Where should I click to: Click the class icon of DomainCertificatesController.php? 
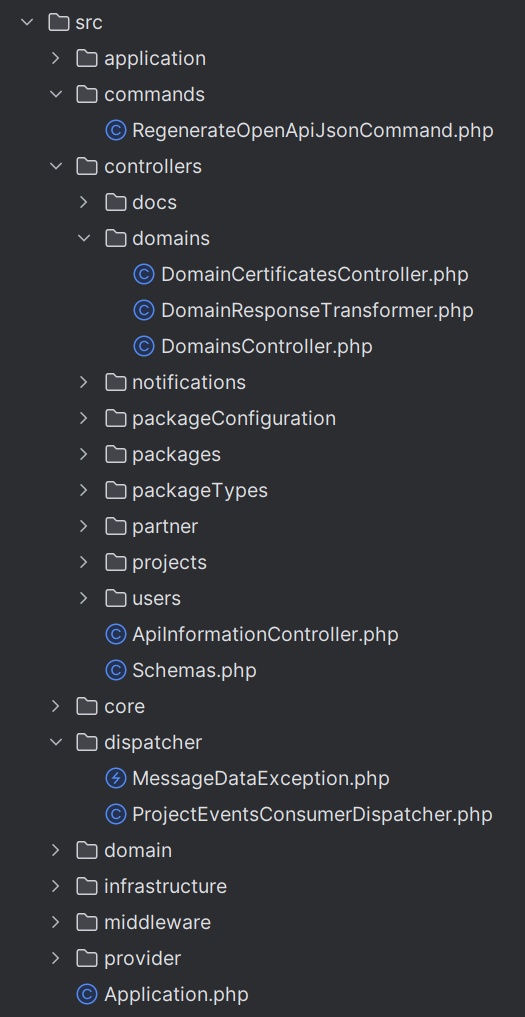point(143,275)
